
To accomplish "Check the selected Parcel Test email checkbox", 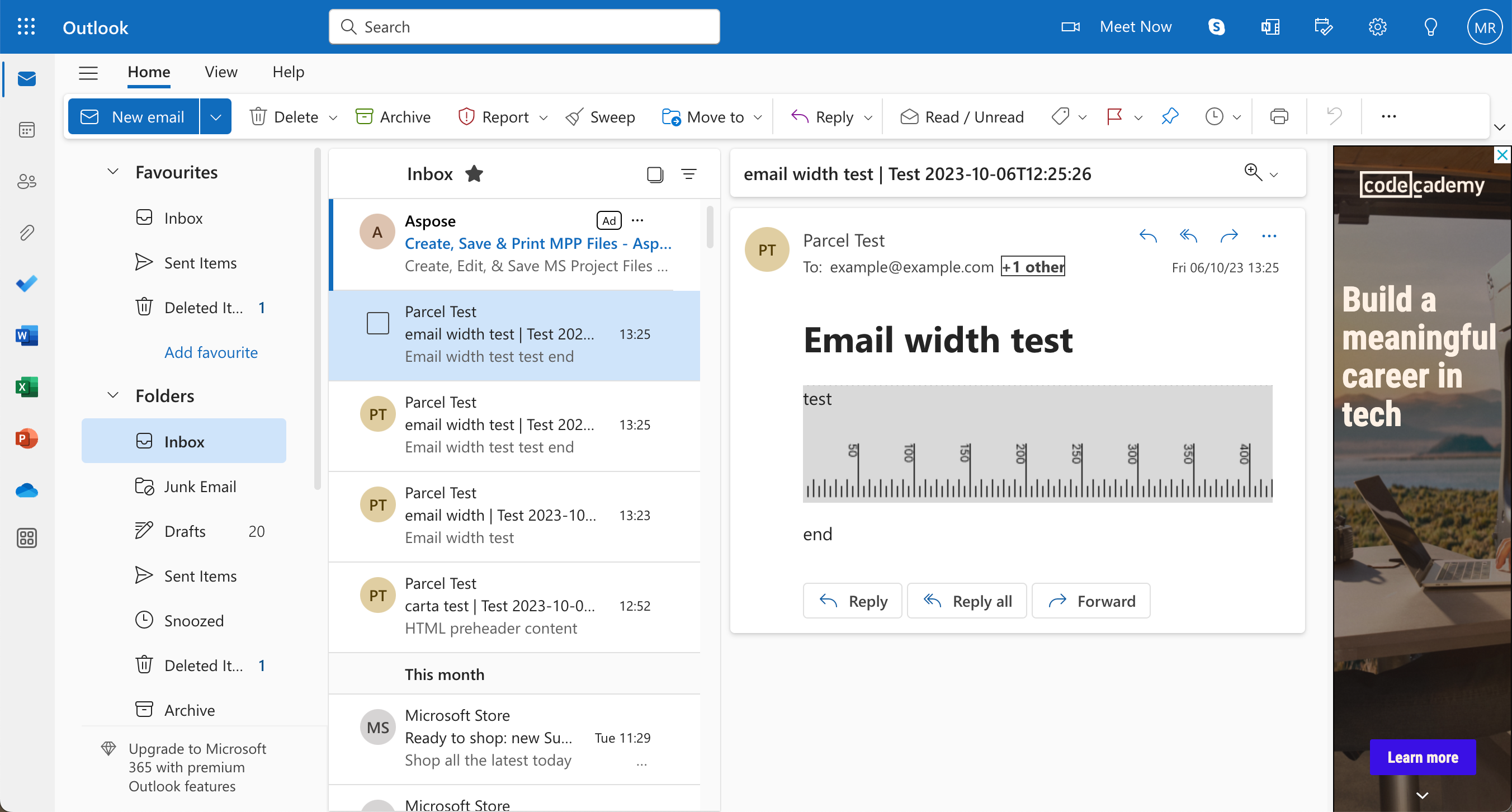I will pyautogui.click(x=377, y=323).
